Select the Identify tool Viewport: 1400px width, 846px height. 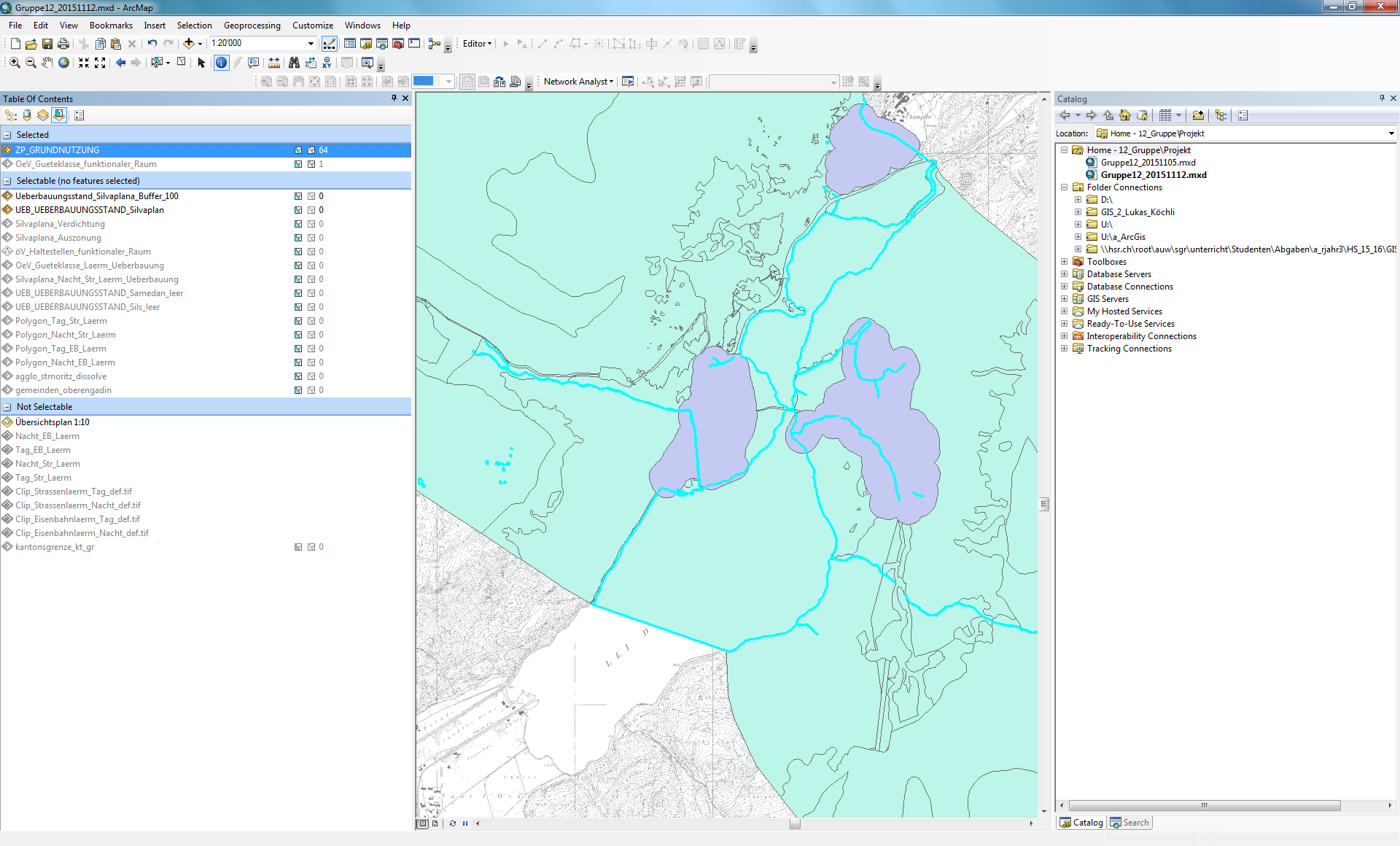[221, 63]
